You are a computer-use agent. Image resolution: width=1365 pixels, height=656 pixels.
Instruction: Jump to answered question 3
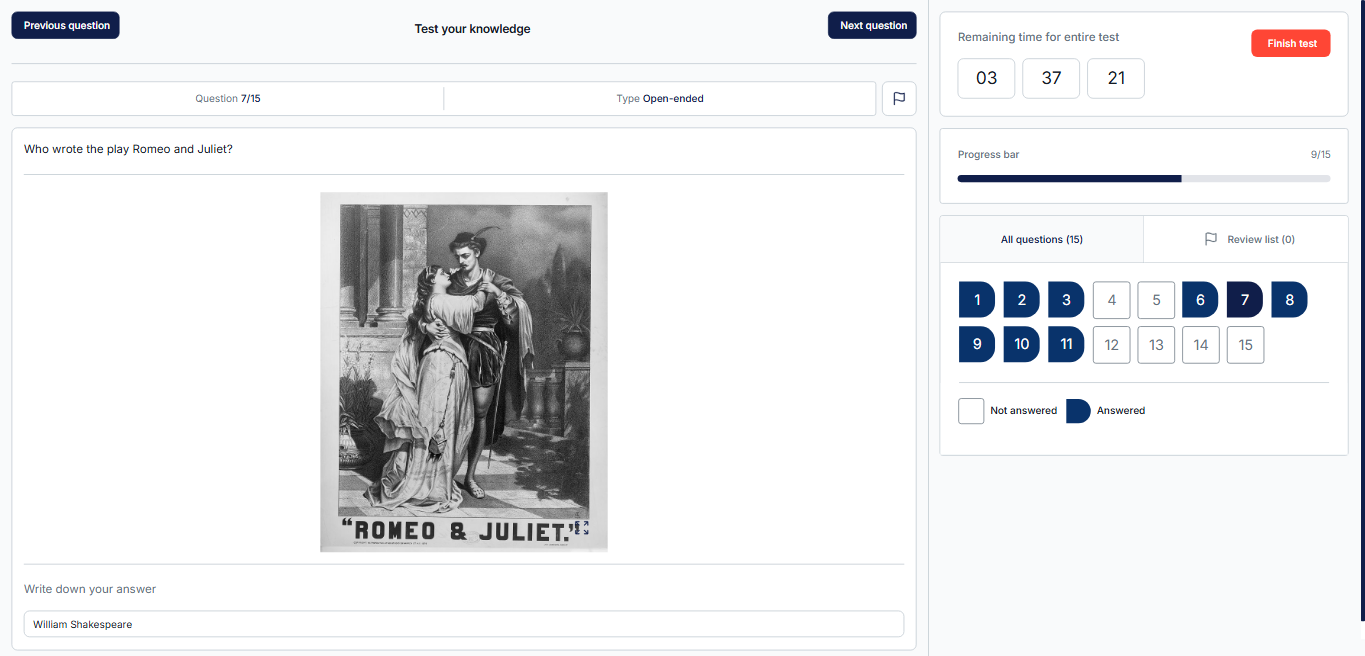click(1066, 300)
